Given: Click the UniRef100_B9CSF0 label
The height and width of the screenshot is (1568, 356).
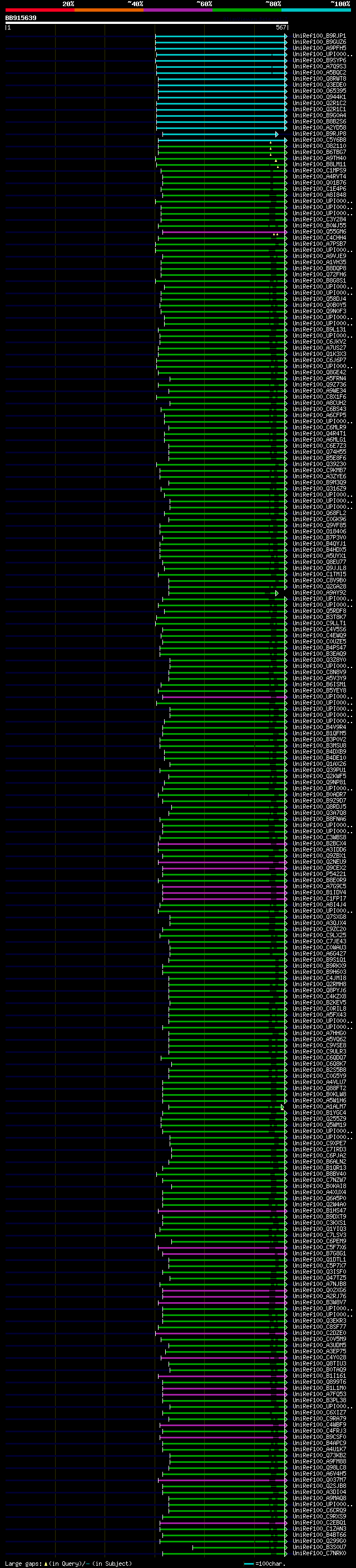Looking at the screenshot, I should [x=319, y=1437].
